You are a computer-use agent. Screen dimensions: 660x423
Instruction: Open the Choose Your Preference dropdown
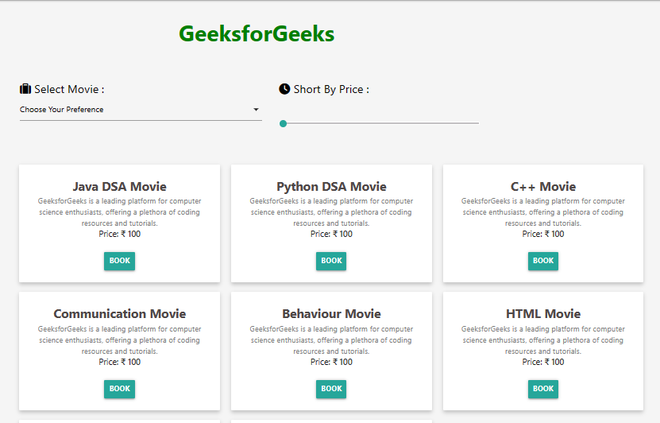[x=141, y=110]
